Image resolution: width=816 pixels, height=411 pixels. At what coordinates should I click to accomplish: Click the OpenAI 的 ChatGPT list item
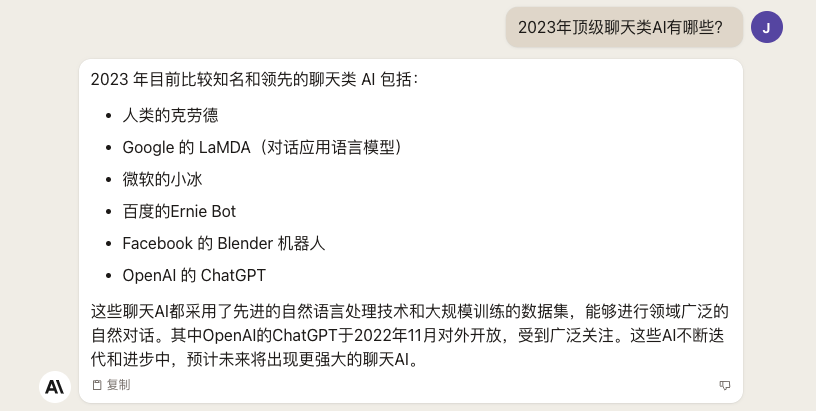(x=194, y=275)
